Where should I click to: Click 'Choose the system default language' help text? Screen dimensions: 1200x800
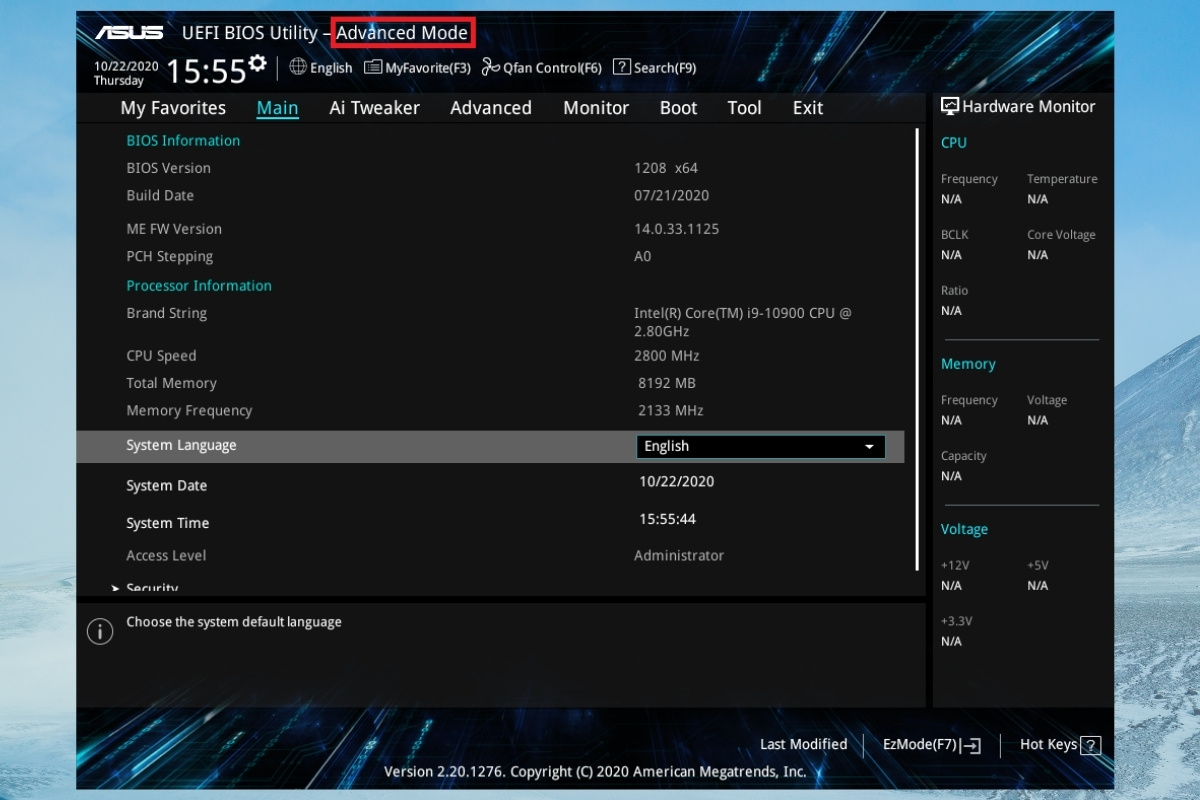click(x=234, y=622)
